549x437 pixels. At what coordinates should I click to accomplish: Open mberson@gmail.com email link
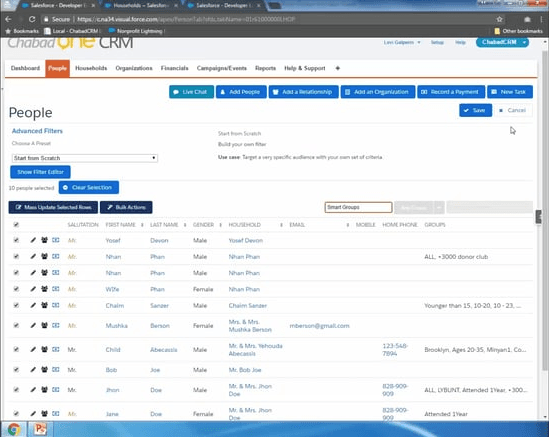tap(319, 326)
